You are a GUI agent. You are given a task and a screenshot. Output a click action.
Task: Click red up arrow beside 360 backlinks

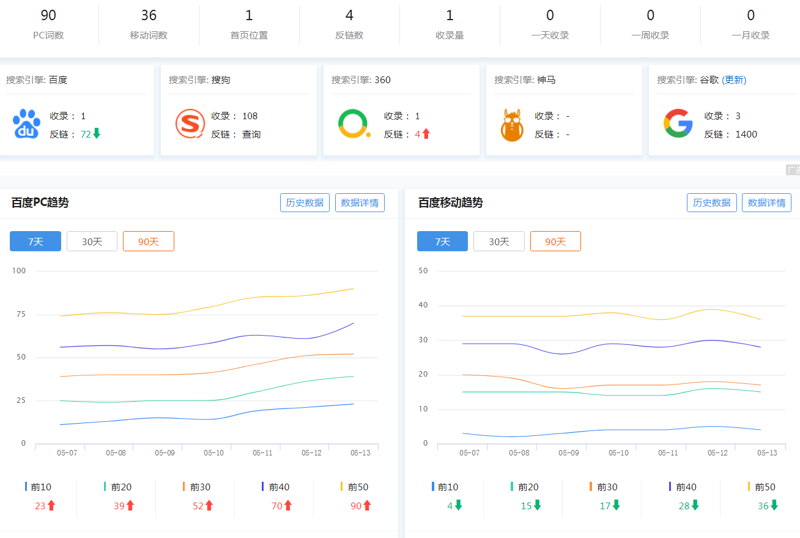(426, 134)
